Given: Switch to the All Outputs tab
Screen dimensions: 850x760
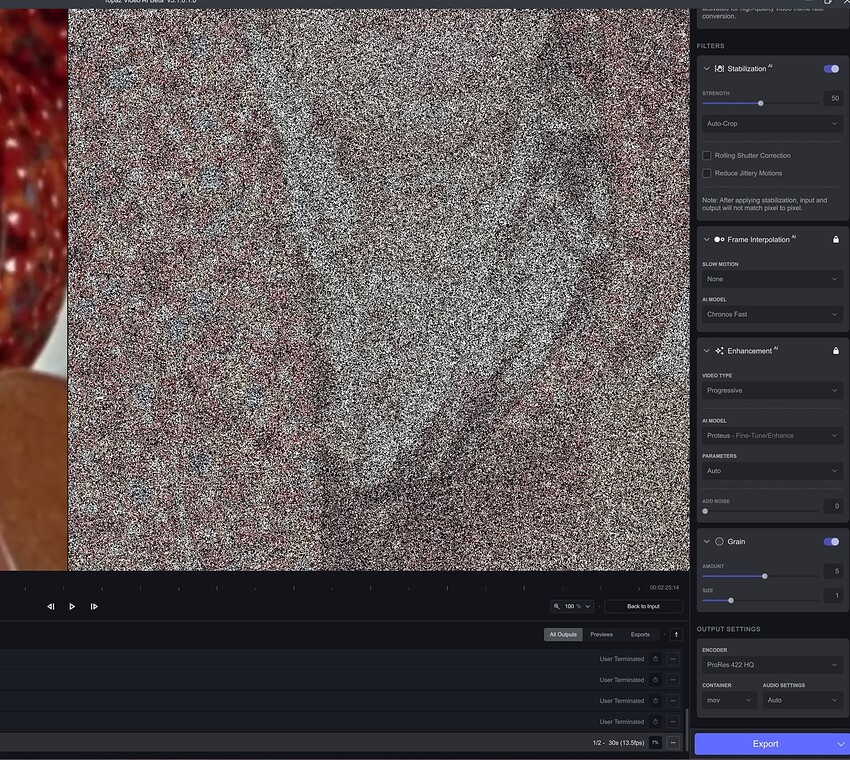Looking at the screenshot, I should pos(563,635).
